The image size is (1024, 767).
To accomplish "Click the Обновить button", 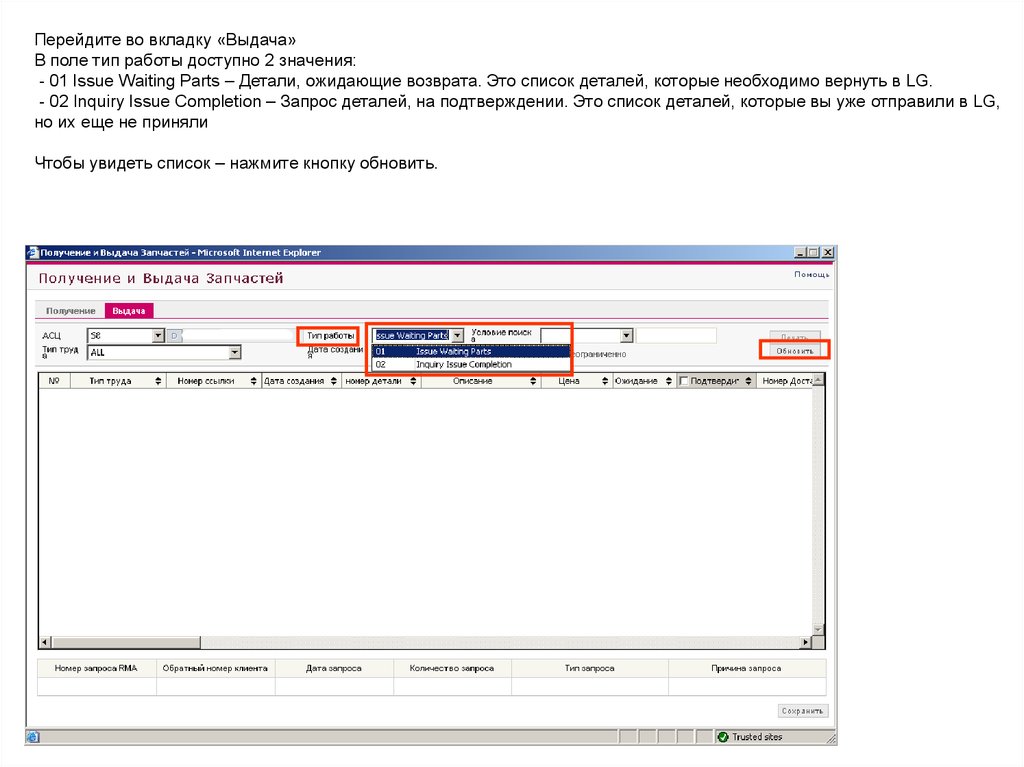I will pos(794,351).
